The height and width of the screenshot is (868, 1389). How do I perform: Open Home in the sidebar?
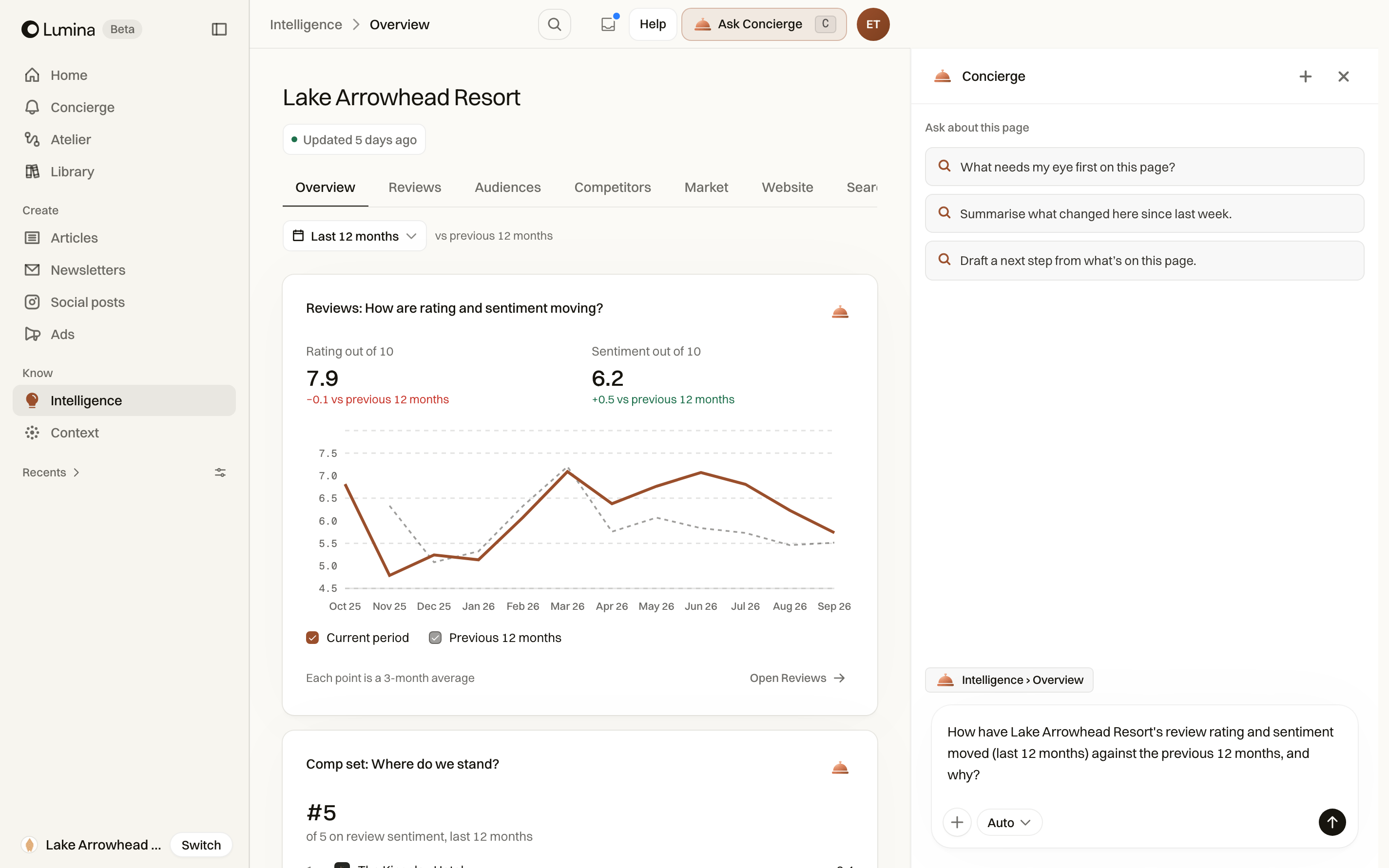[x=124, y=75]
